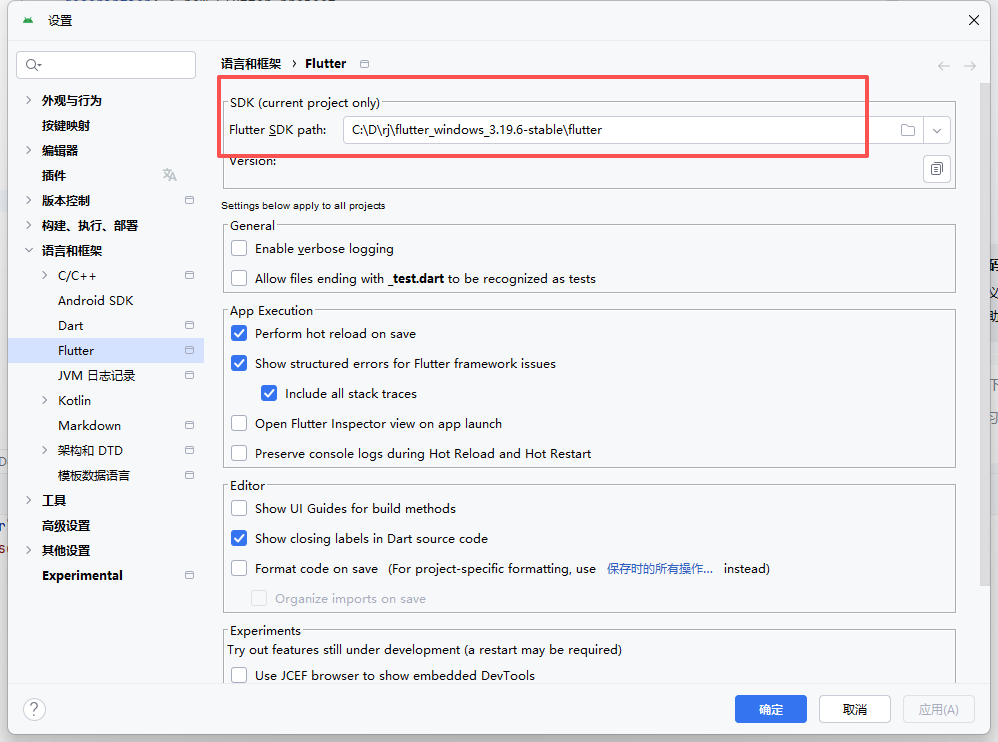
Task: Expand 架构和 DTD subtree
Action: tap(45, 450)
